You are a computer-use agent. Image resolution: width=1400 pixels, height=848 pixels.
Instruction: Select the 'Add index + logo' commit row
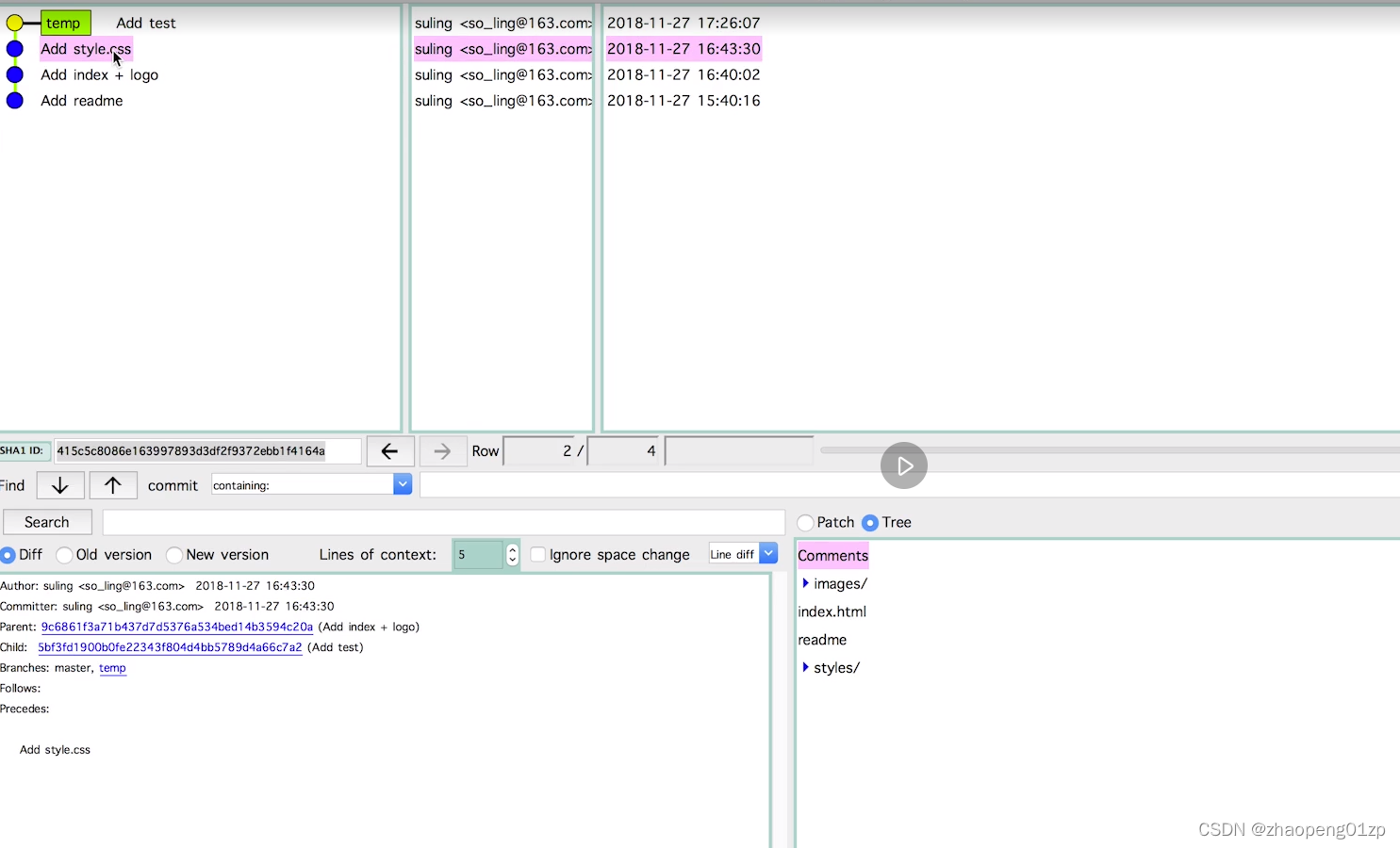point(99,74)
